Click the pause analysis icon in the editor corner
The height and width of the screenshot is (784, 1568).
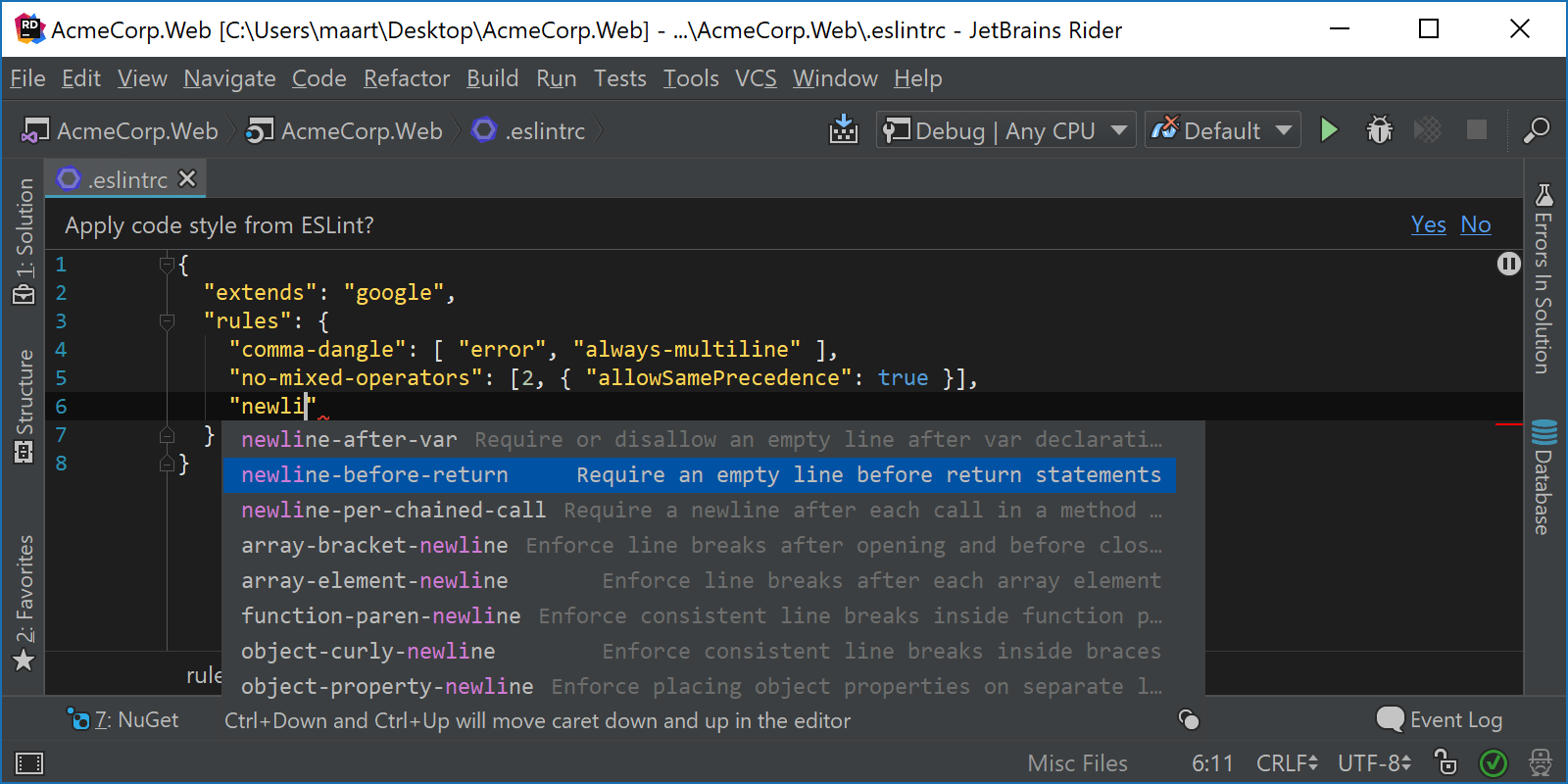pos(1508,264)
